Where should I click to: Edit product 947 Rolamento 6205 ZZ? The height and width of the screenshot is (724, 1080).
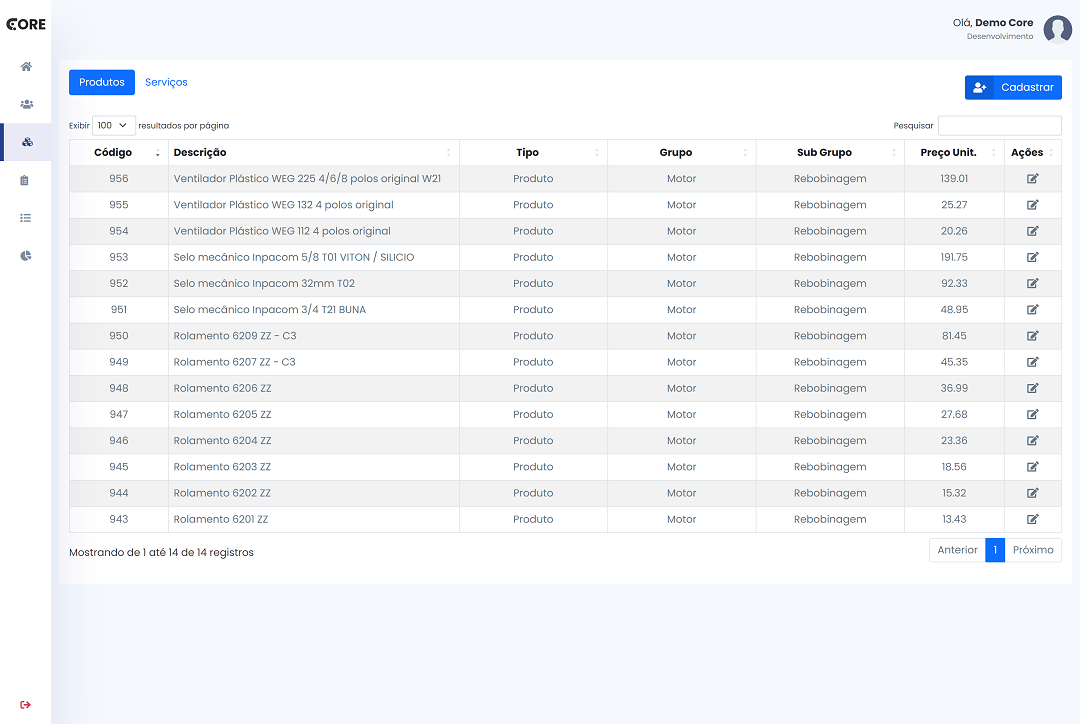[x=1032, y=414]
